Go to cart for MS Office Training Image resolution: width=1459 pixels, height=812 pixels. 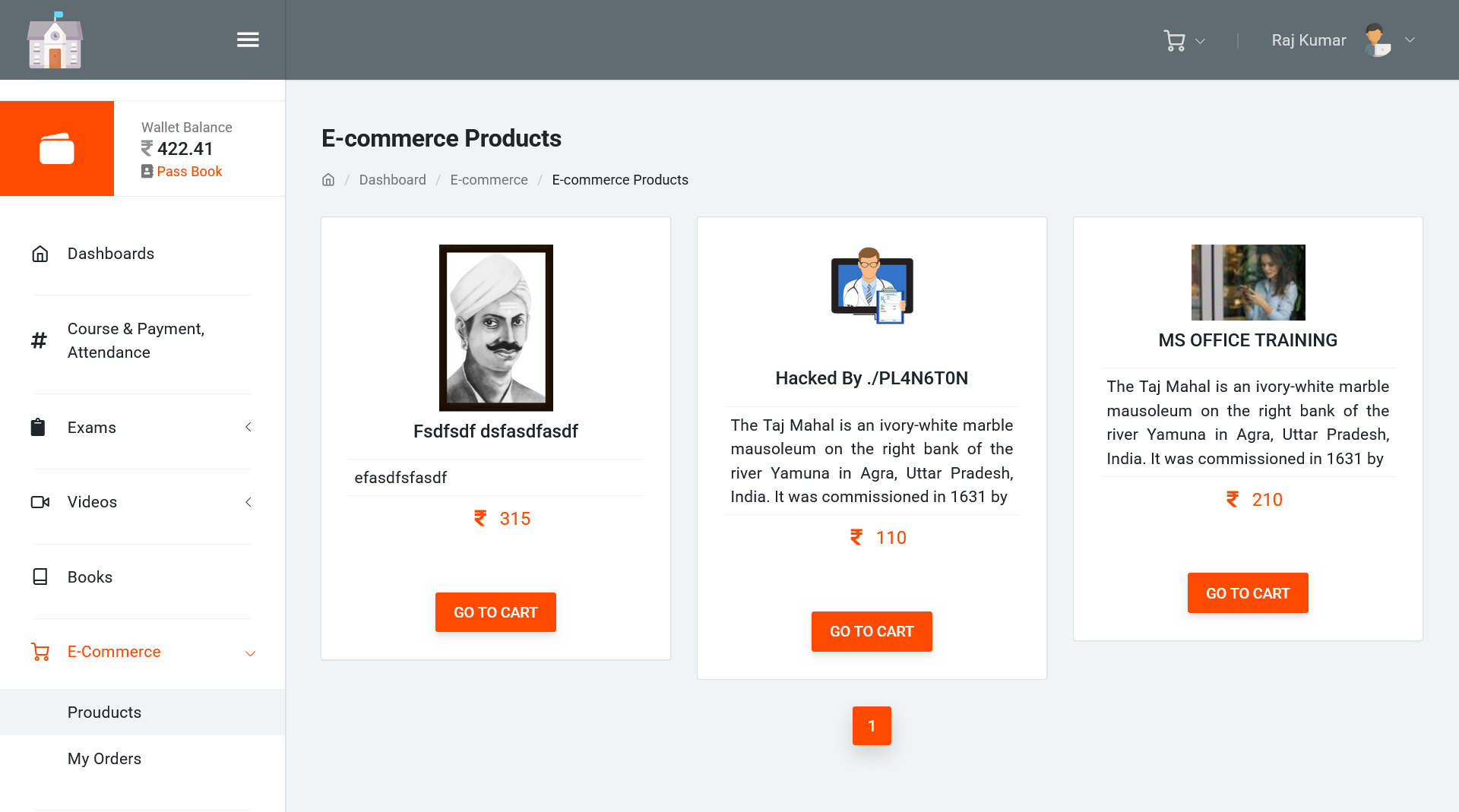click(x=1248, y=593)
